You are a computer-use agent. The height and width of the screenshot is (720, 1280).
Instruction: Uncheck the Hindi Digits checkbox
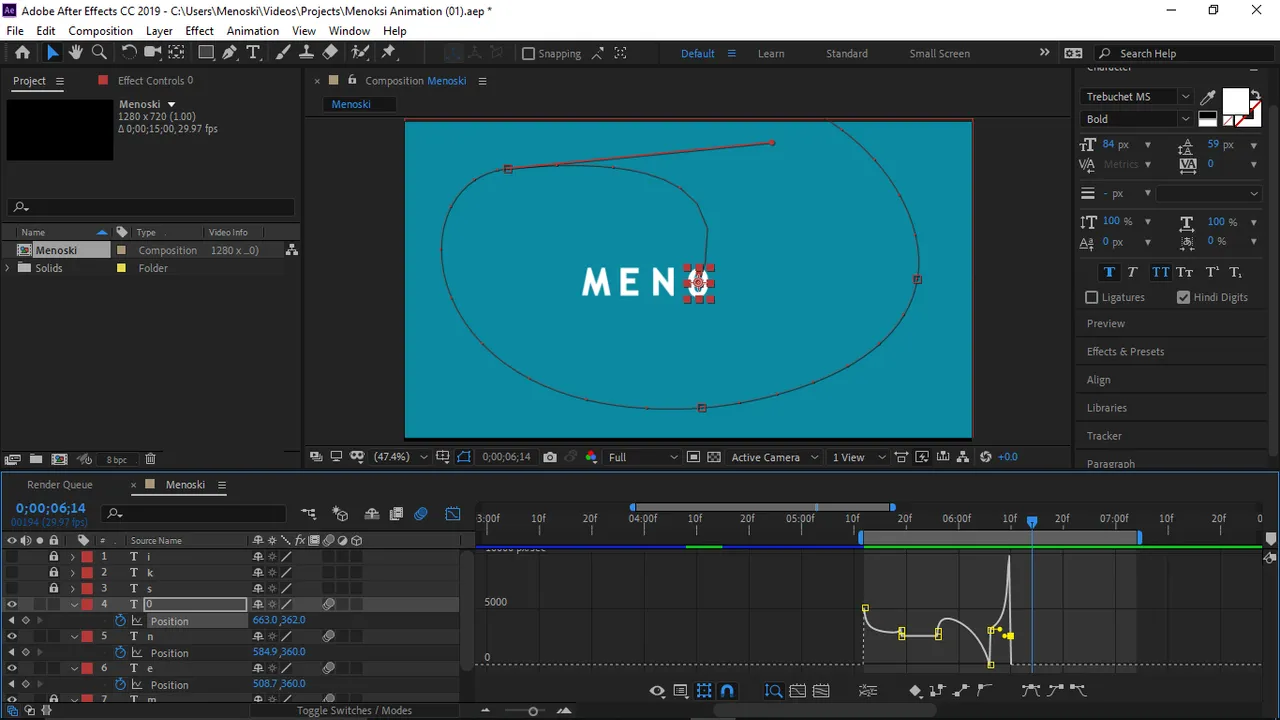(x=1184, y=297)
